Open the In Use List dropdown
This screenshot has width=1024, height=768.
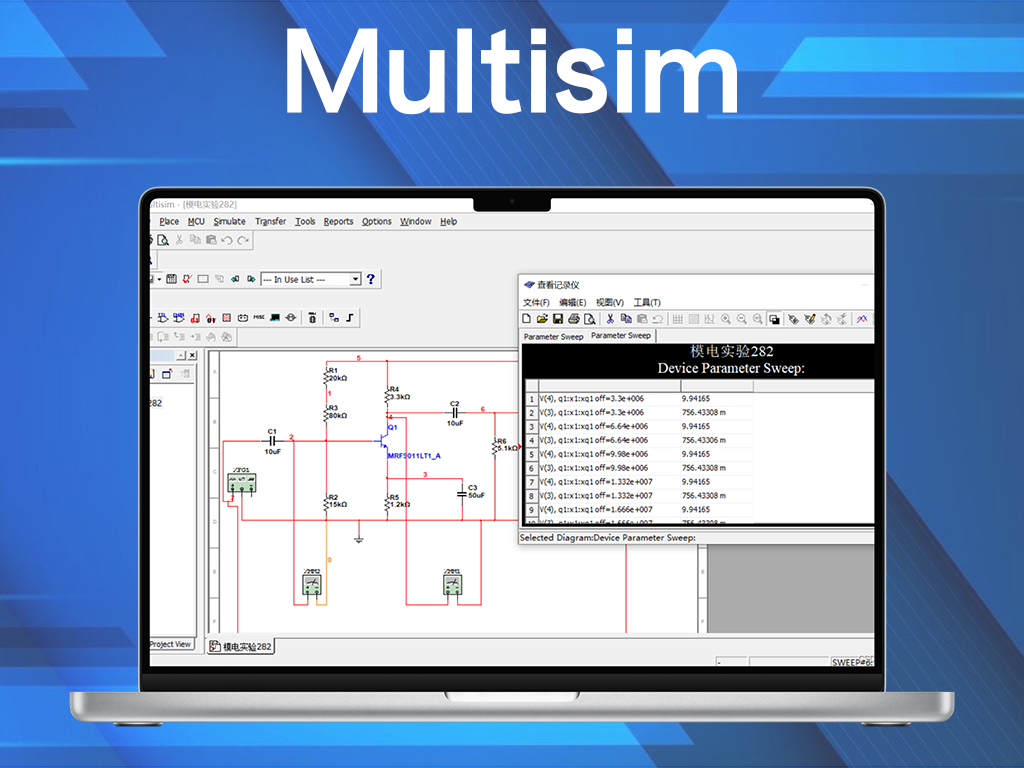click(355, 279)
